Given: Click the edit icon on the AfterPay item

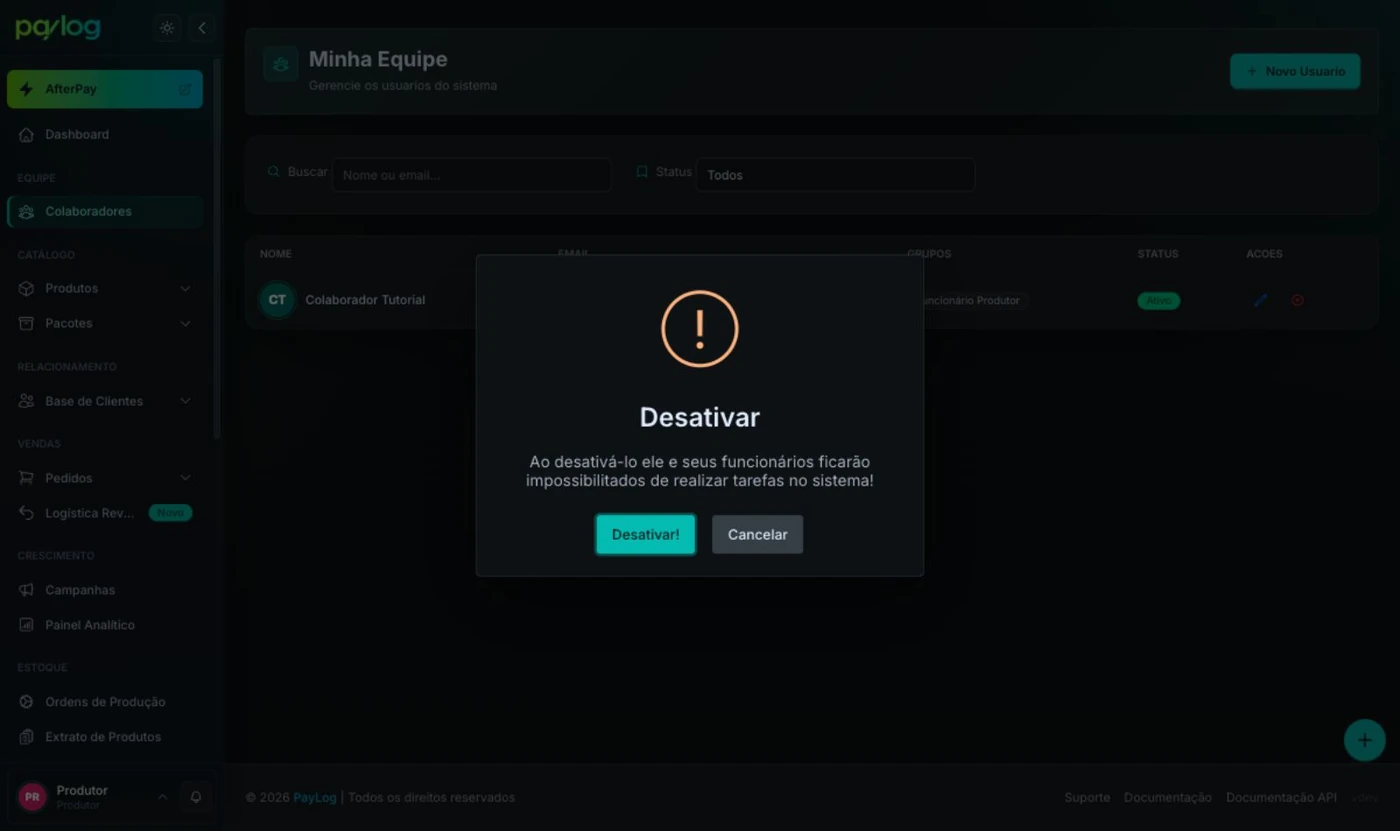Looking at the screenshot, I should [x=185, y=89].
